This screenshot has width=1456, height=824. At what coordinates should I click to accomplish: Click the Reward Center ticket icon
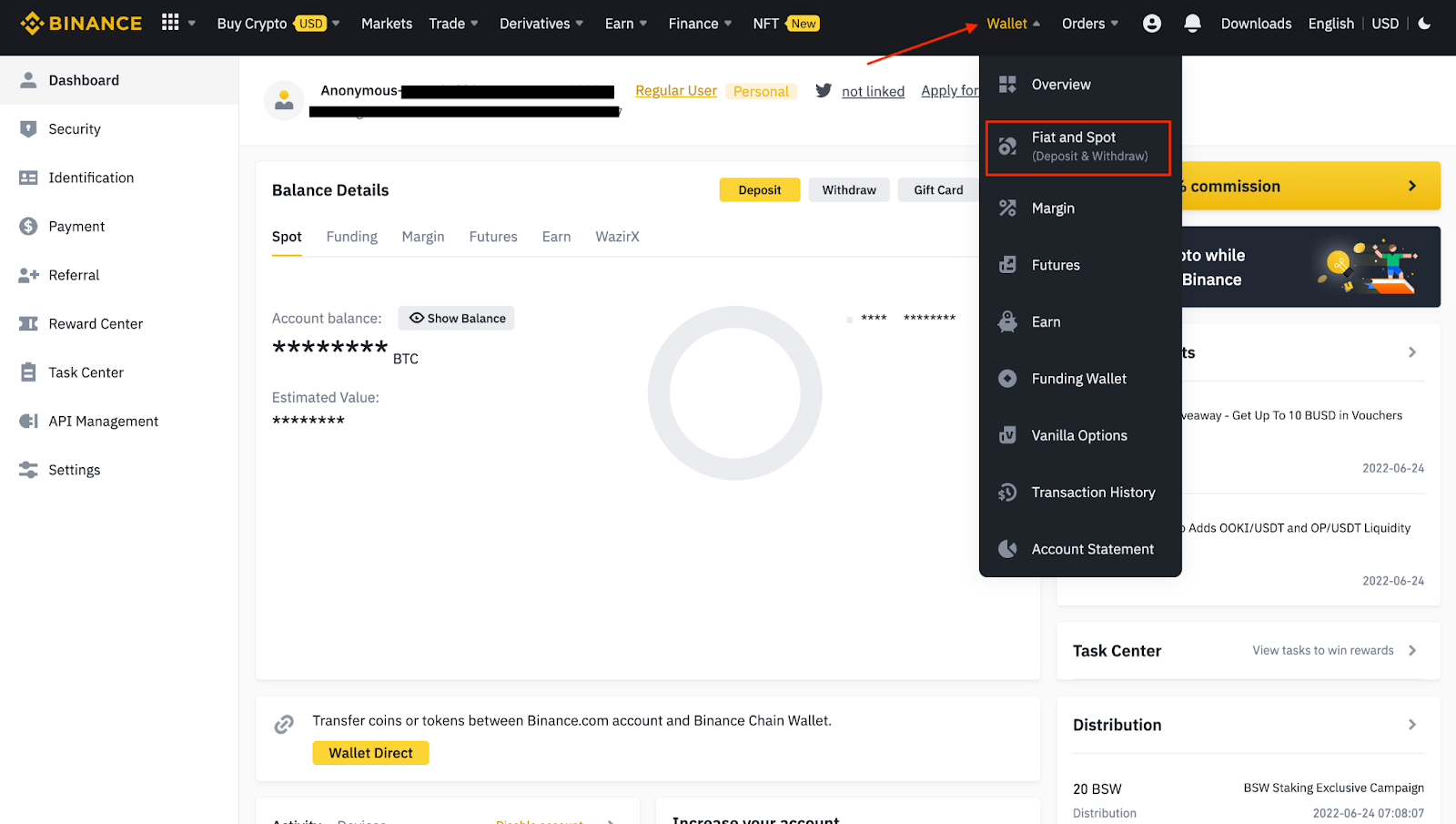pyautogui.click(x=28, y=324)
